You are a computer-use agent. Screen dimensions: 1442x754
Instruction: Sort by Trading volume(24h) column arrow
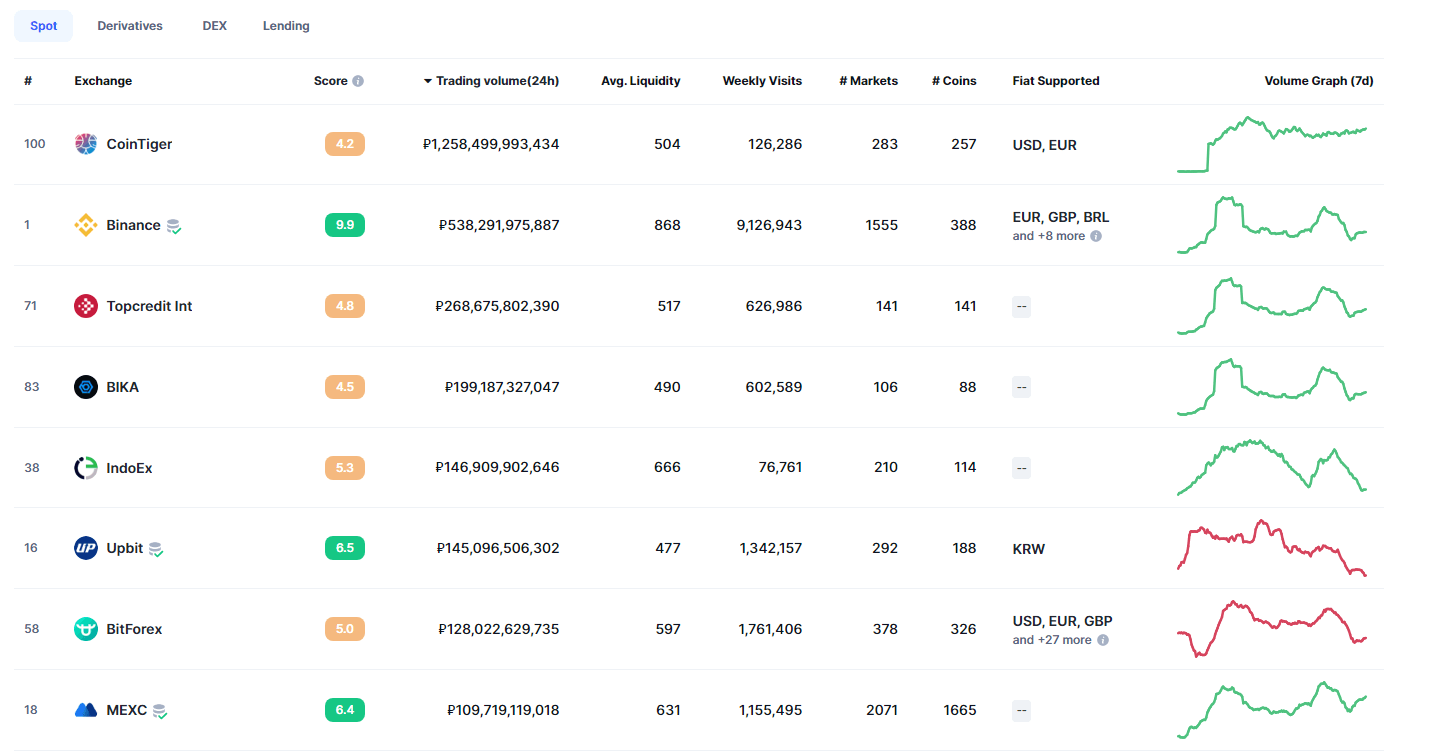(x=428, y=81)
